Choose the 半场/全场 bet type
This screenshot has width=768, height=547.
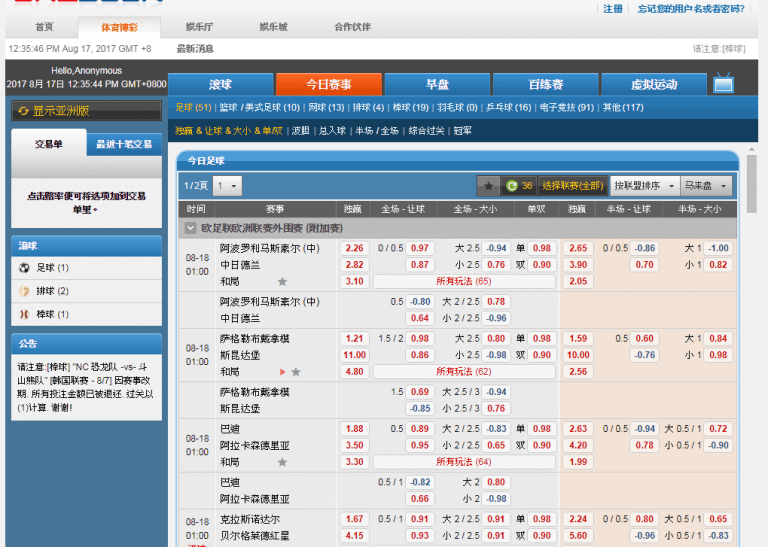pyautogui.click(x=377, y=131)
